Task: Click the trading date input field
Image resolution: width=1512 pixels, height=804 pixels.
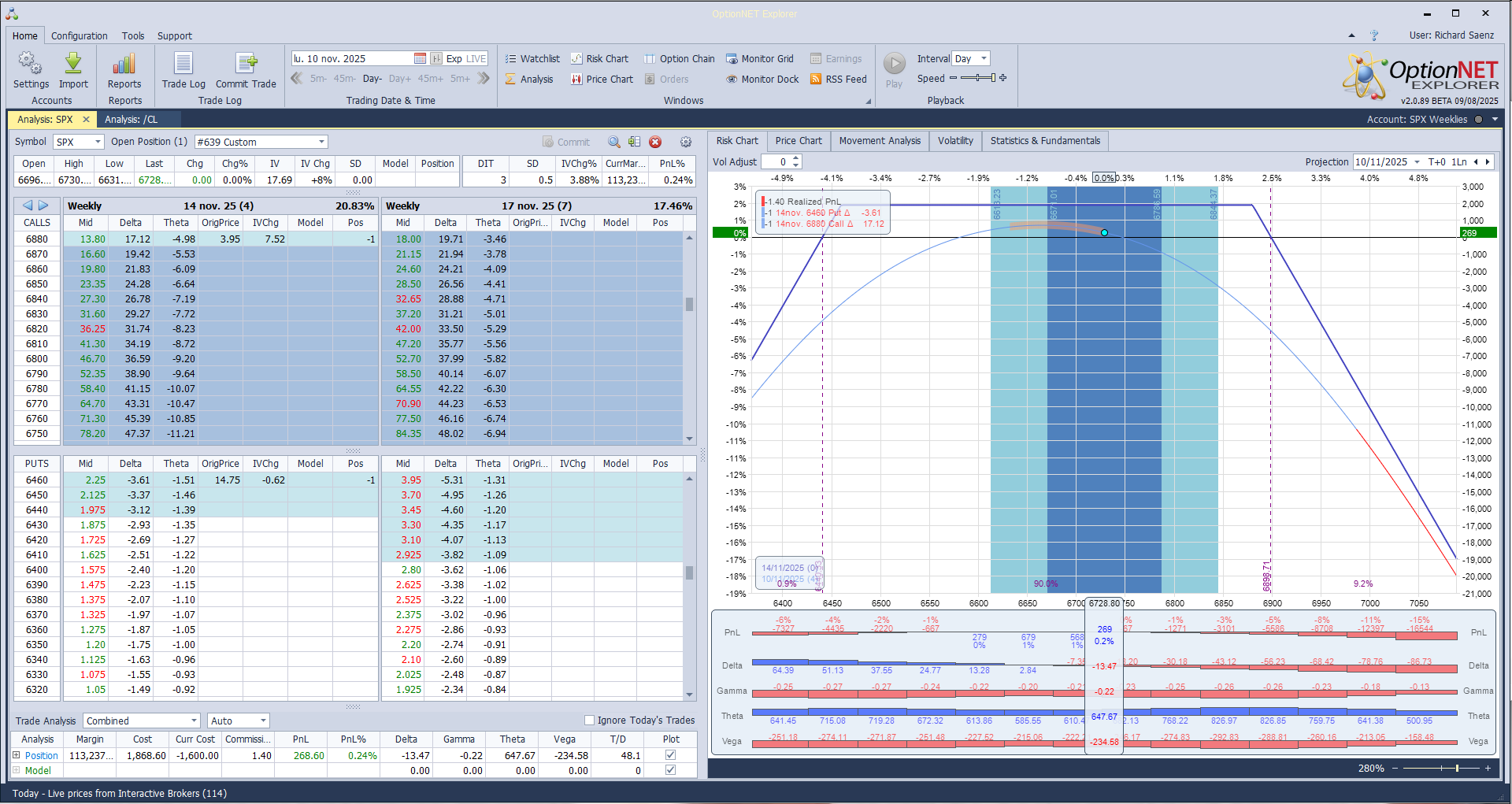Action: pos(352,58)
